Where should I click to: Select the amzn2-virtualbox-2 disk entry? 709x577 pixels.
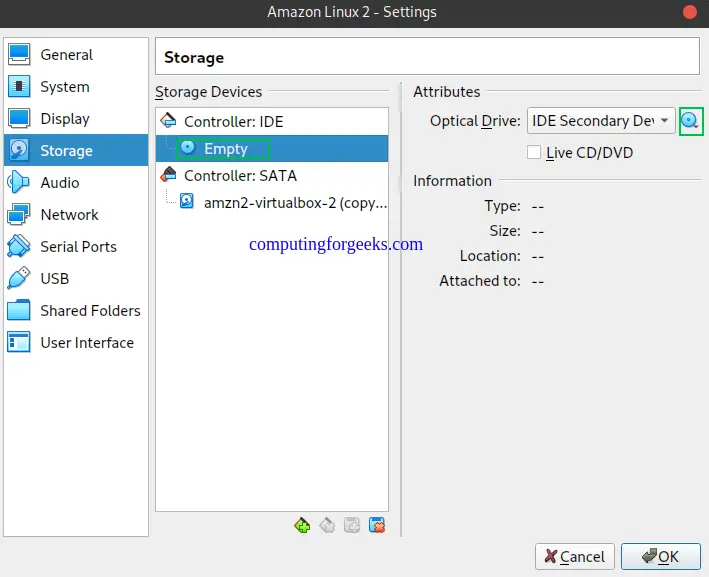pyautogui.click(x=272, y=203)
